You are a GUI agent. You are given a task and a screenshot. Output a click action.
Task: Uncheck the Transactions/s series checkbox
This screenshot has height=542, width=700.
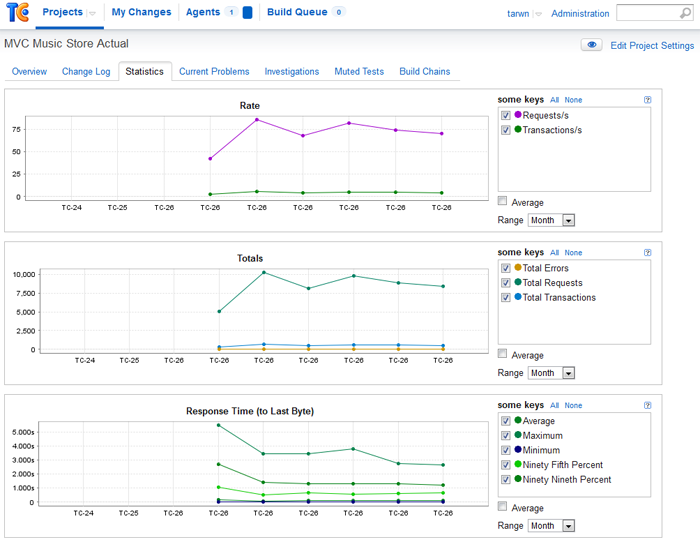tap(505, 130)
